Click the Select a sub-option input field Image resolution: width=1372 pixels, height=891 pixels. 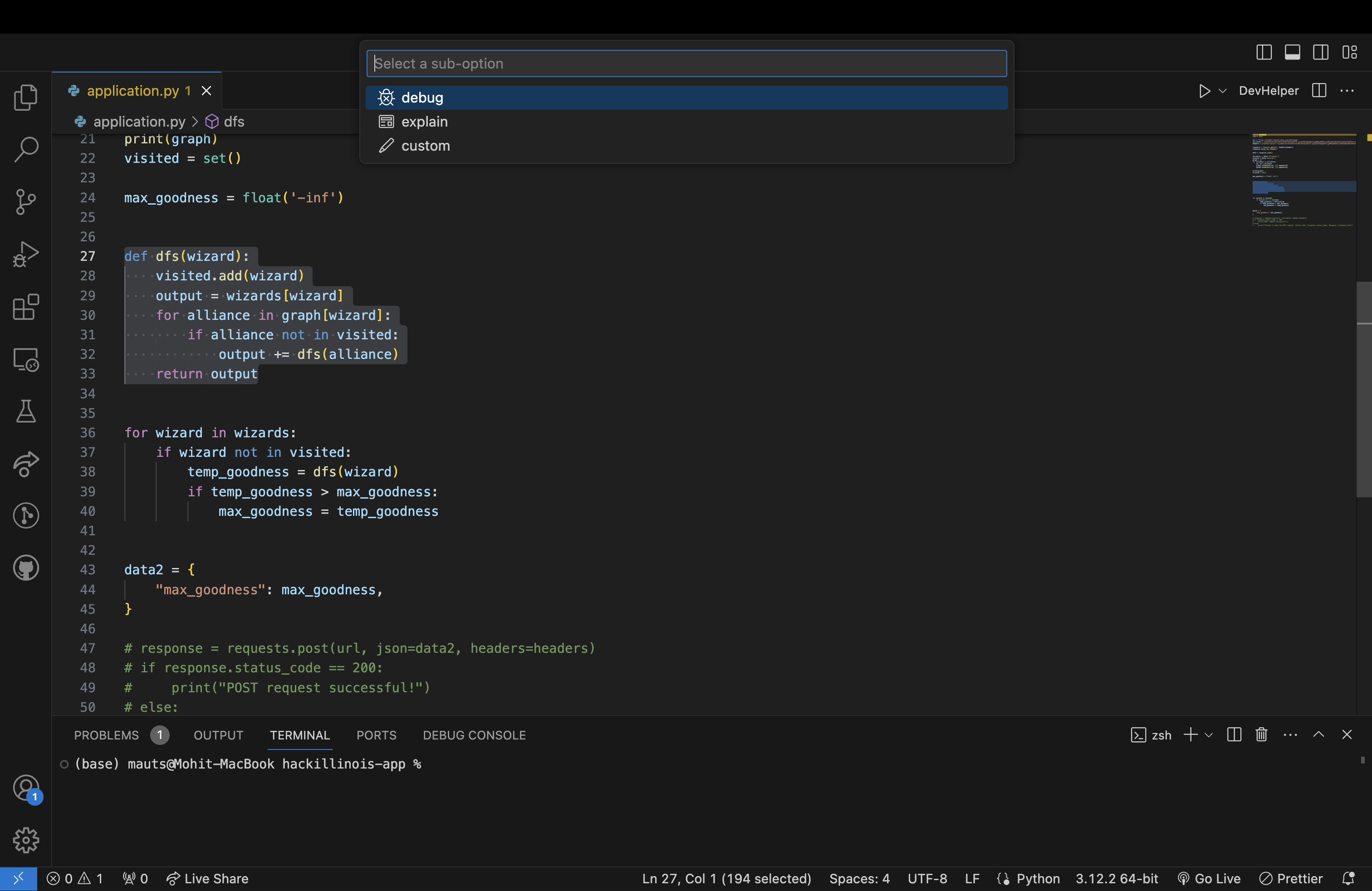pos(686,64)
